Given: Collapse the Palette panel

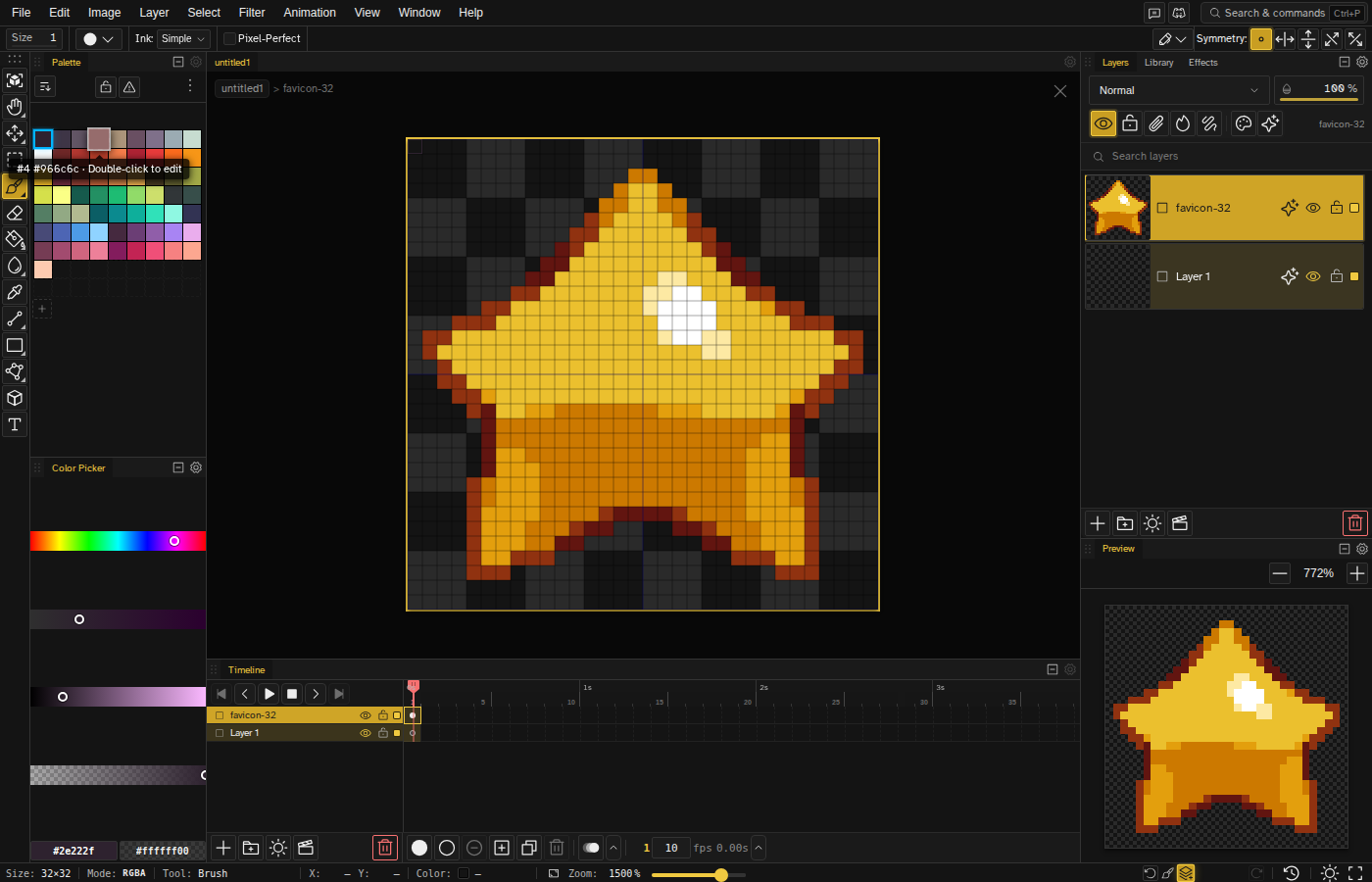Looking at the screenshot, I should pyautogui.click(x=178, y=62).
